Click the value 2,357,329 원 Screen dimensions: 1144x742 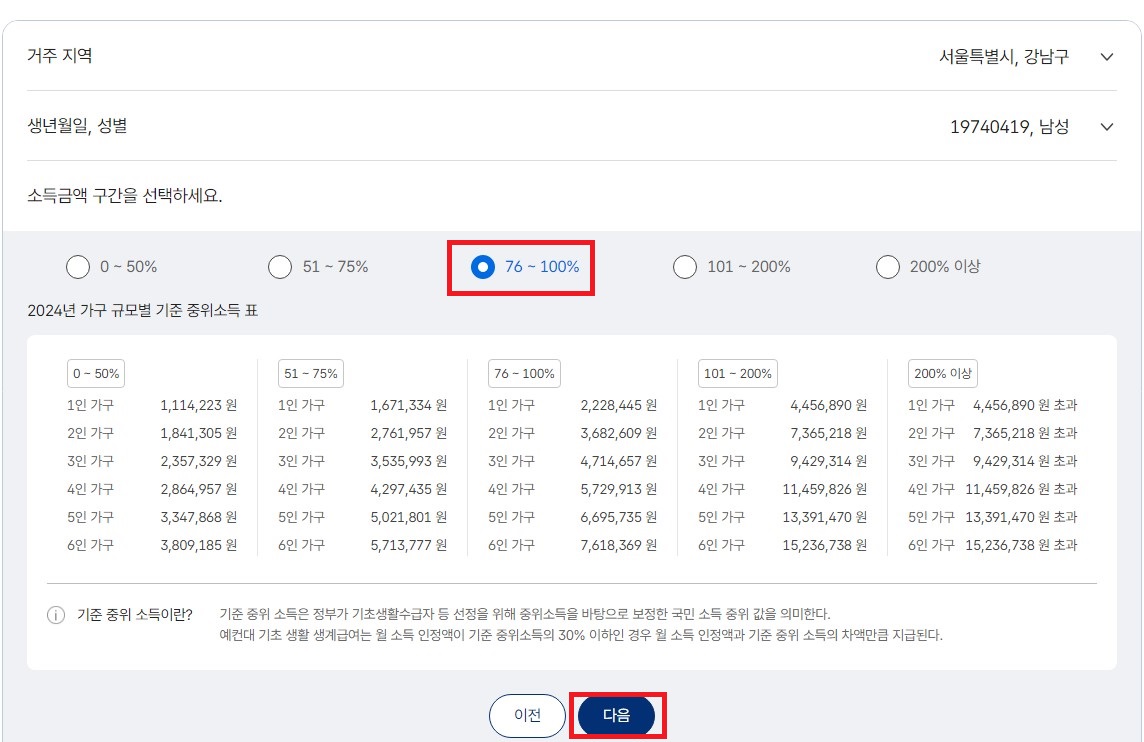pyautogui.click(x=198, y=461)
